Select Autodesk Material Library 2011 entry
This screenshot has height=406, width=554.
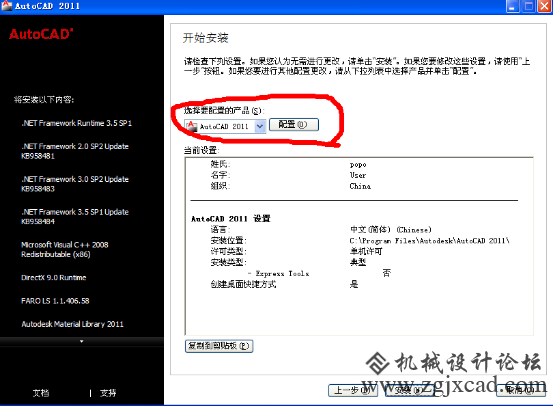72,324
